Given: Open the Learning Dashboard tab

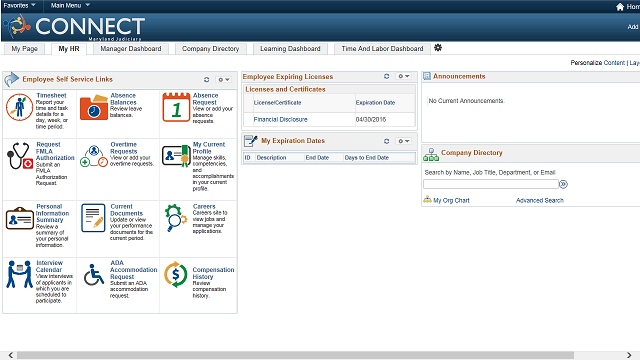Looking at the screenshot, I should (290, 49).
